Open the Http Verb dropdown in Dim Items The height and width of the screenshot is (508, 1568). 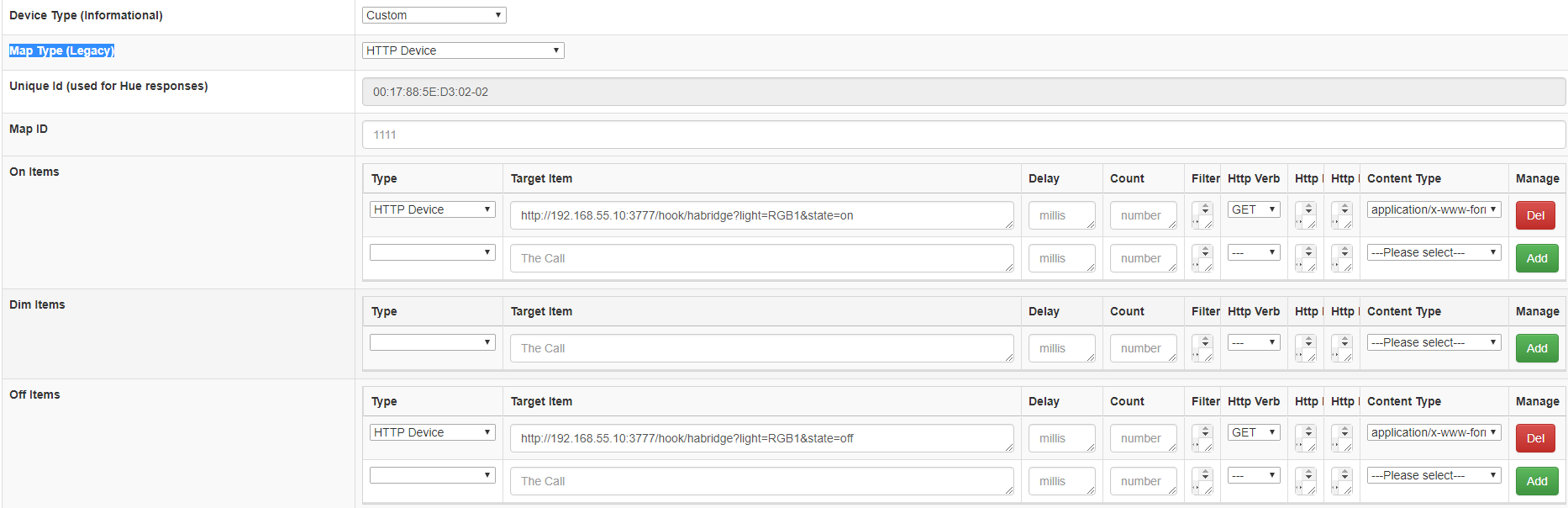click(x=1253, y=342)
